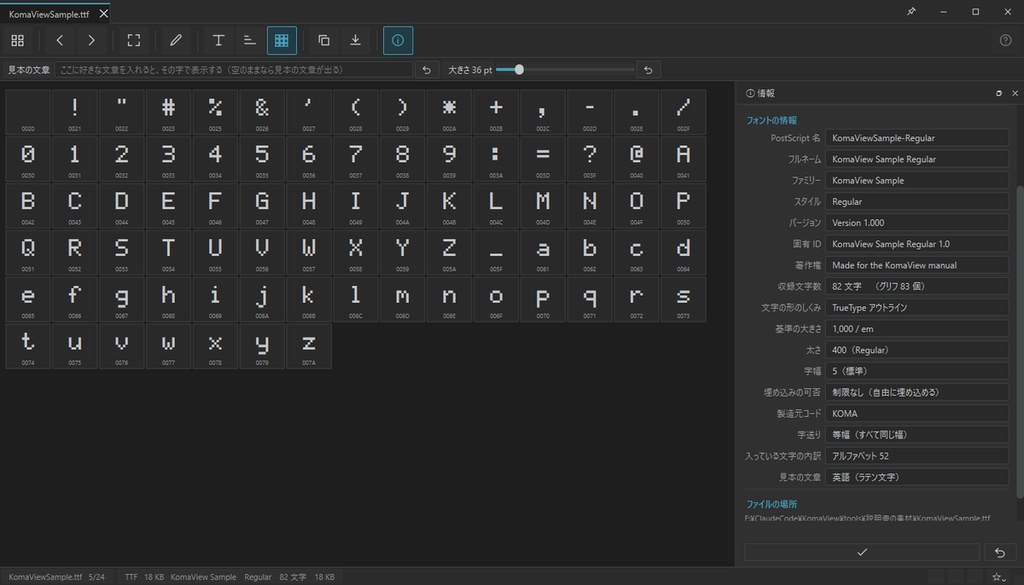The width and height of the screenshot is (1024, 585).
Task: Reset the size slider to default
Action: [648, 70]
